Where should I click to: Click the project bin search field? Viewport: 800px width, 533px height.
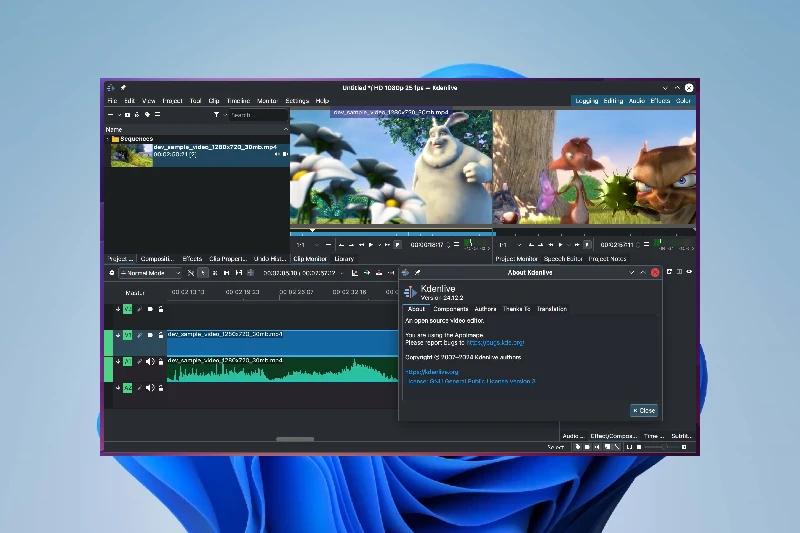[x=258, y=115]
